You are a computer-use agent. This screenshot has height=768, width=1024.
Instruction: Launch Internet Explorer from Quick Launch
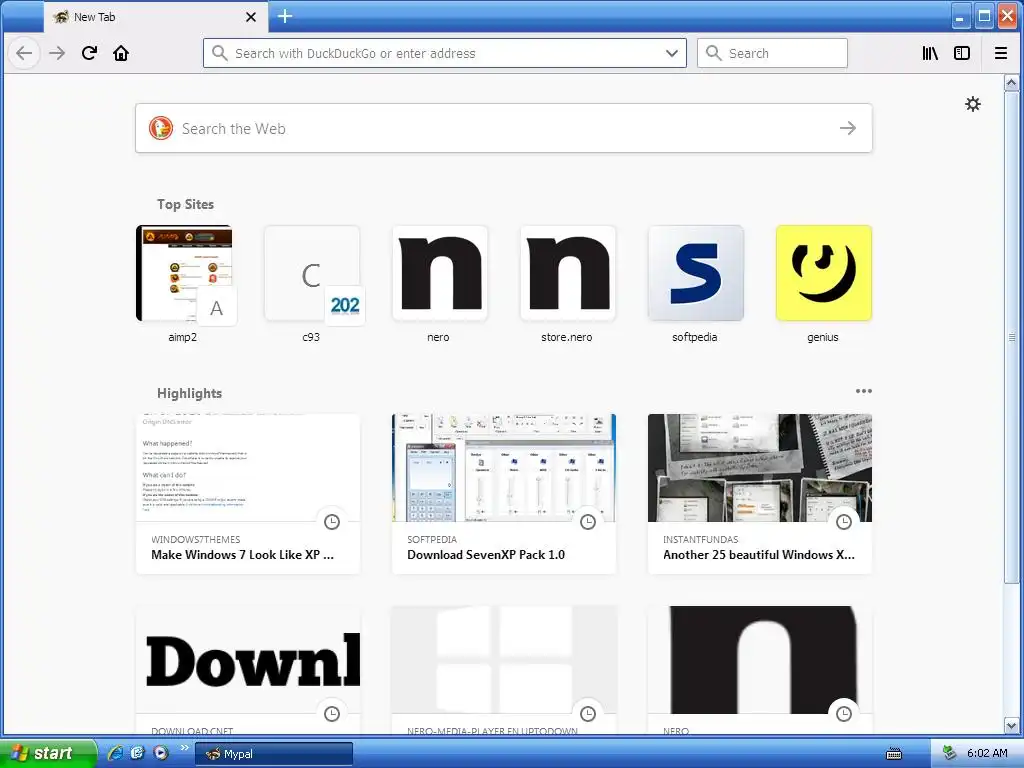115,753
